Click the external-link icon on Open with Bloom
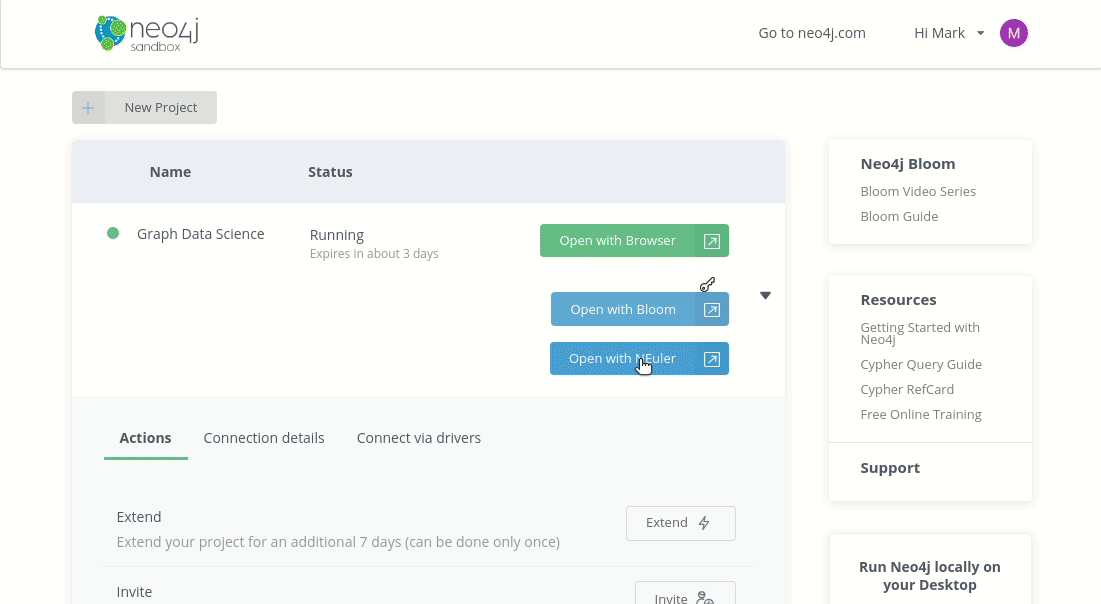The image size is (1101, 604). tap(711, 309)
